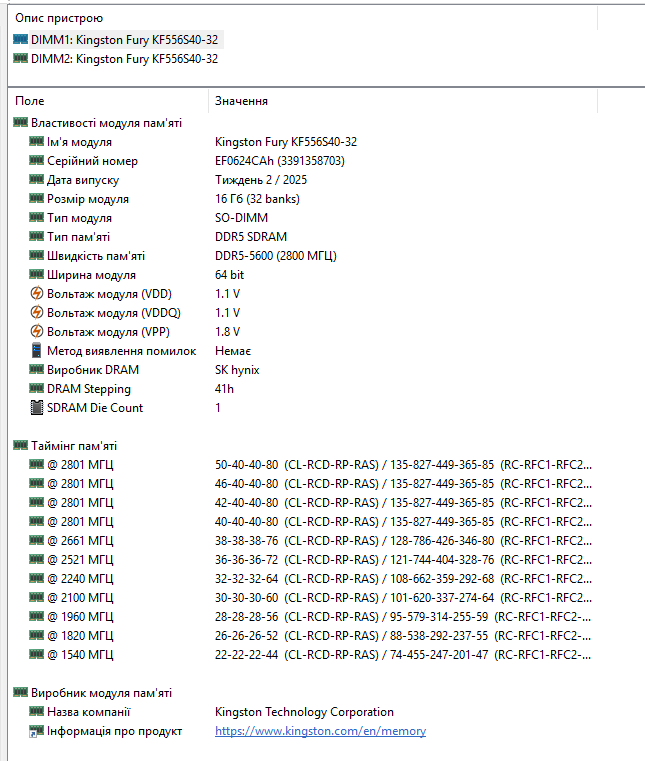The height and width of the screenshot is (761, 645).
Task: Select the Властивості модуля пам'яті group
Action: [106, 123]
